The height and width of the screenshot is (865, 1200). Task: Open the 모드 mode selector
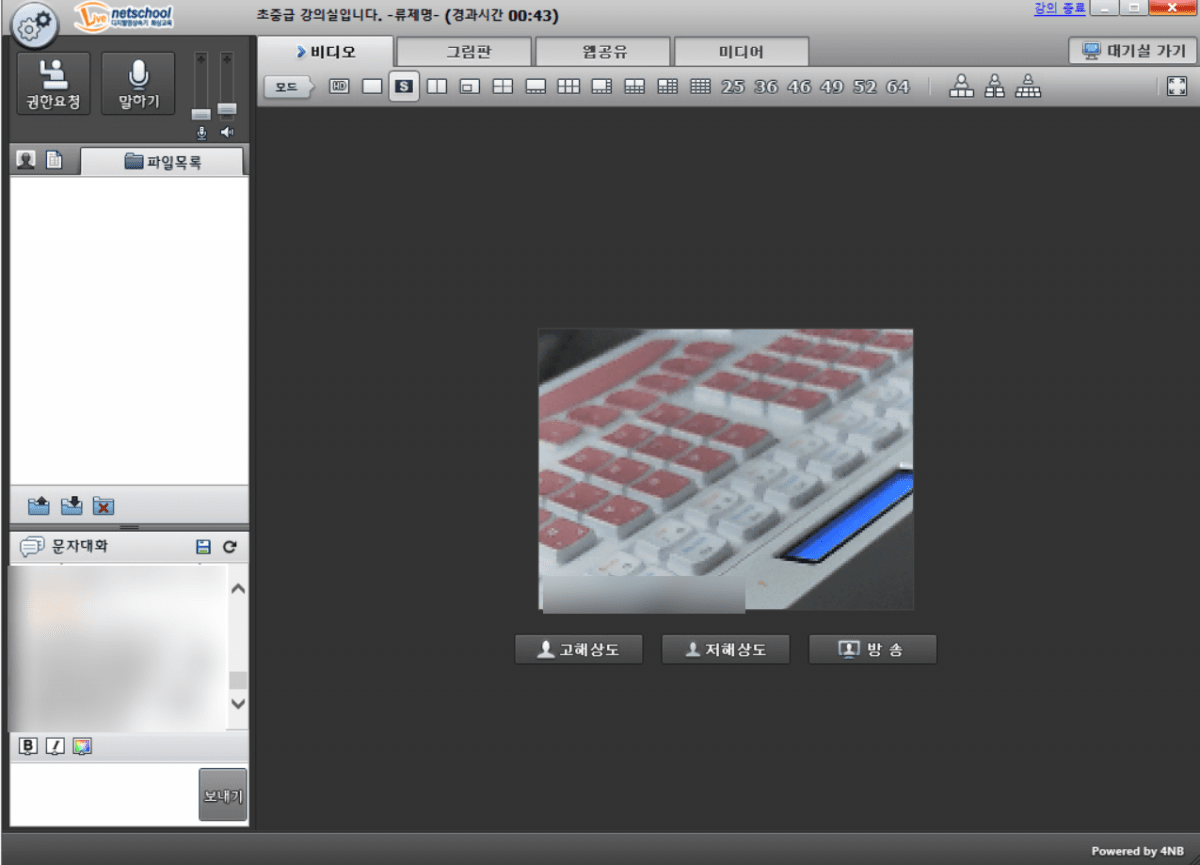click(287, 87)
